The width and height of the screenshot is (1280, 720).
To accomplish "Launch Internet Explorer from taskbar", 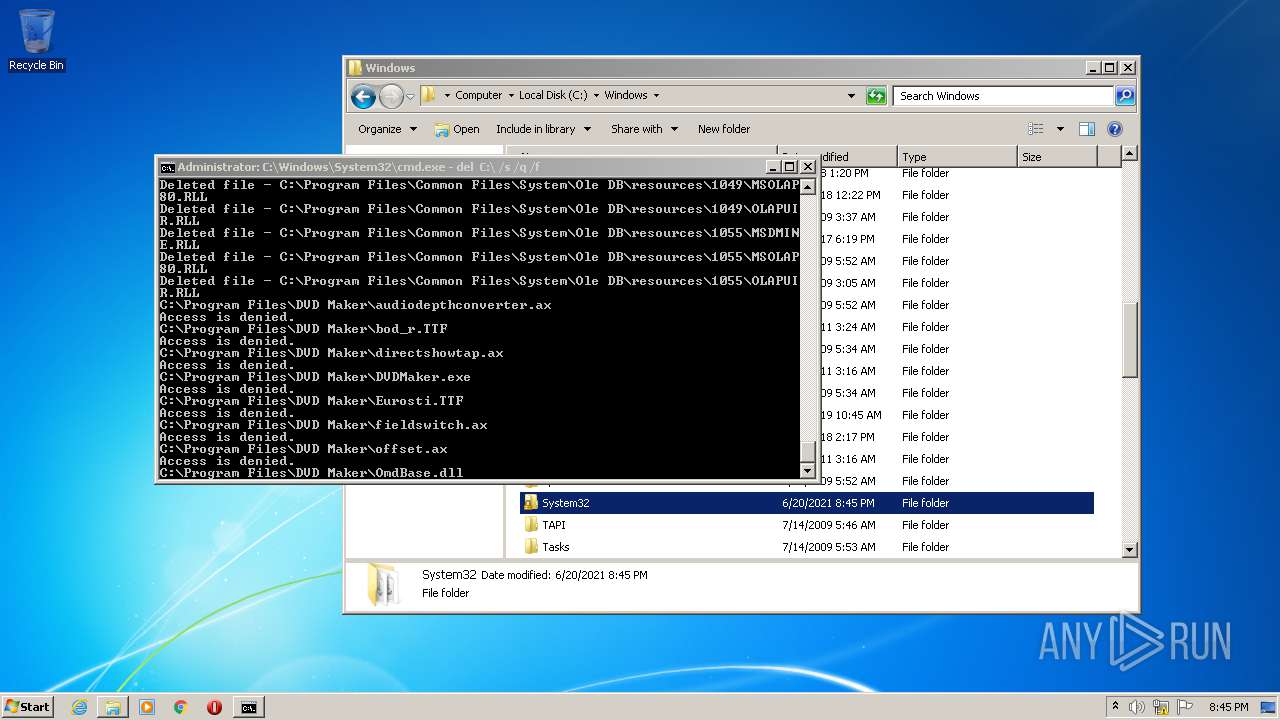I will pyautogui.click(x=80, y=707).
